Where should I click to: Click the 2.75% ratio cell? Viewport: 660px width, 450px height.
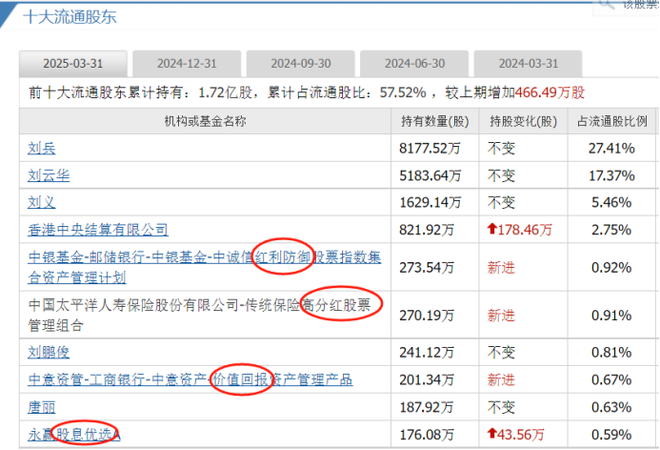(x=612, y=230)
